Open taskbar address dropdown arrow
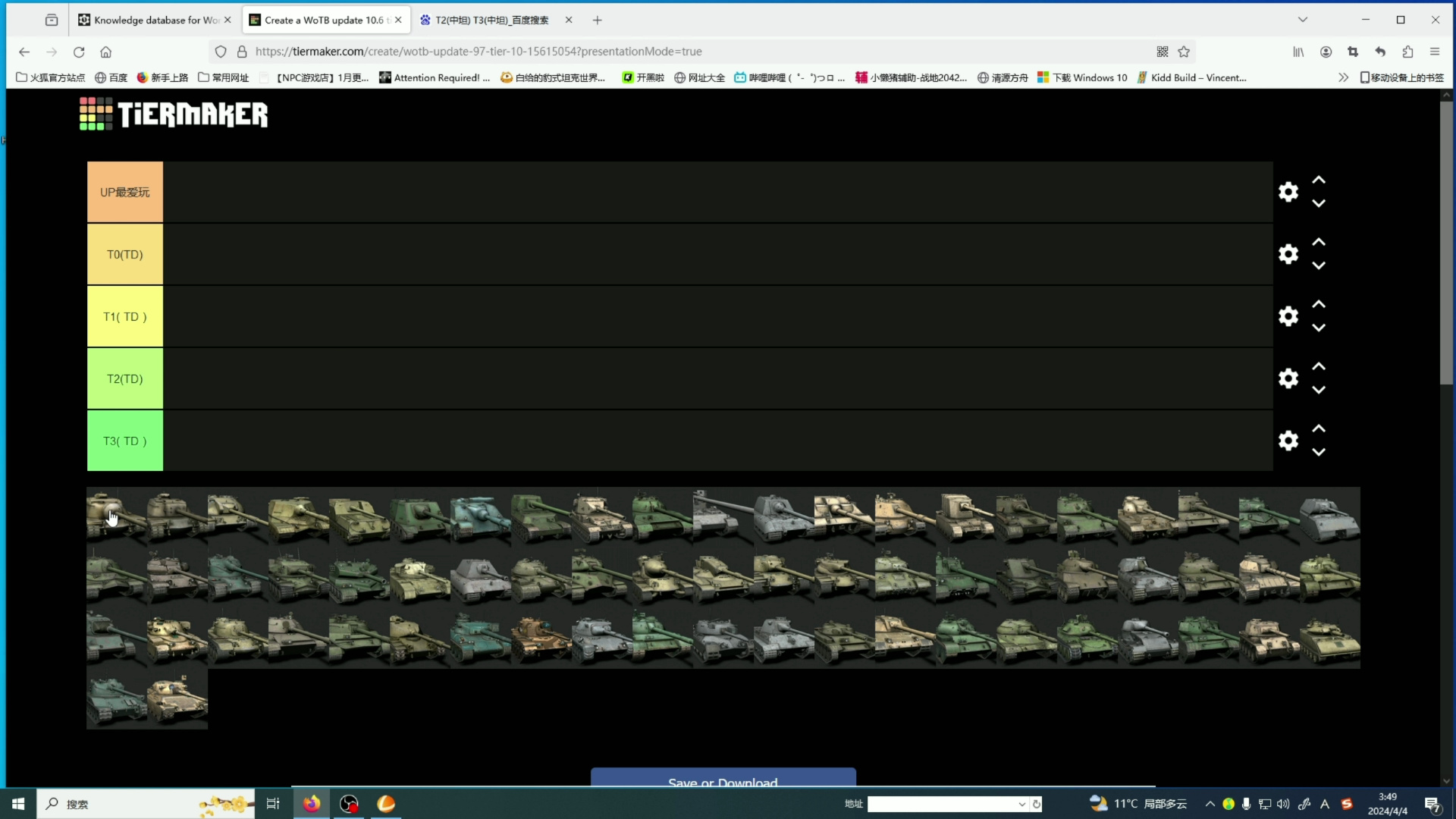This screenshot has height=819, width=1456. click(x=1021, y=804)
